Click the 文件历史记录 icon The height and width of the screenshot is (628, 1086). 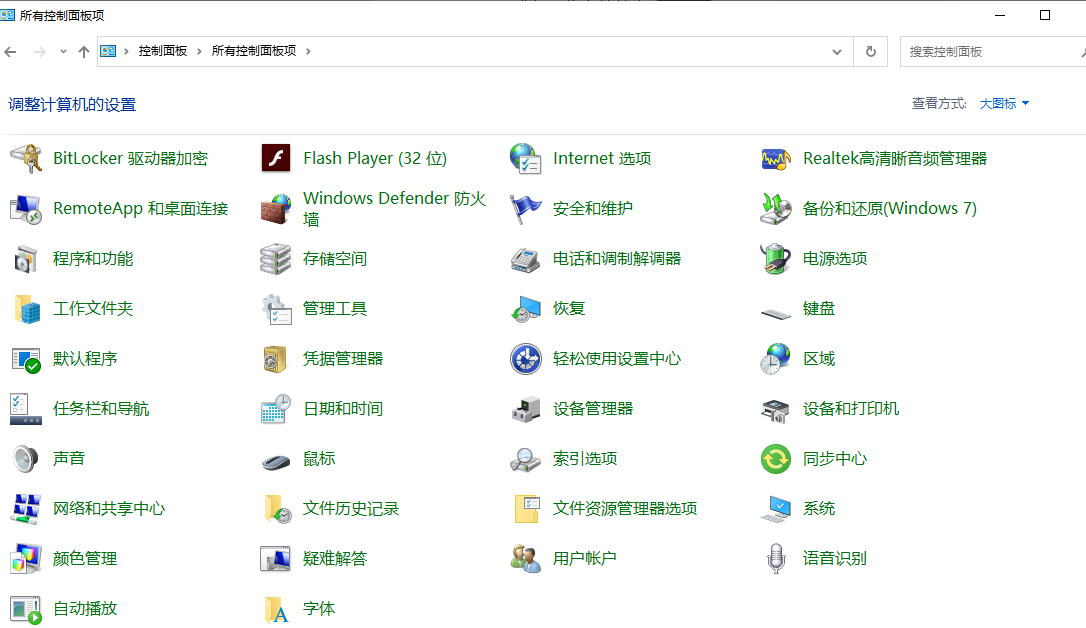coord(277,509)
